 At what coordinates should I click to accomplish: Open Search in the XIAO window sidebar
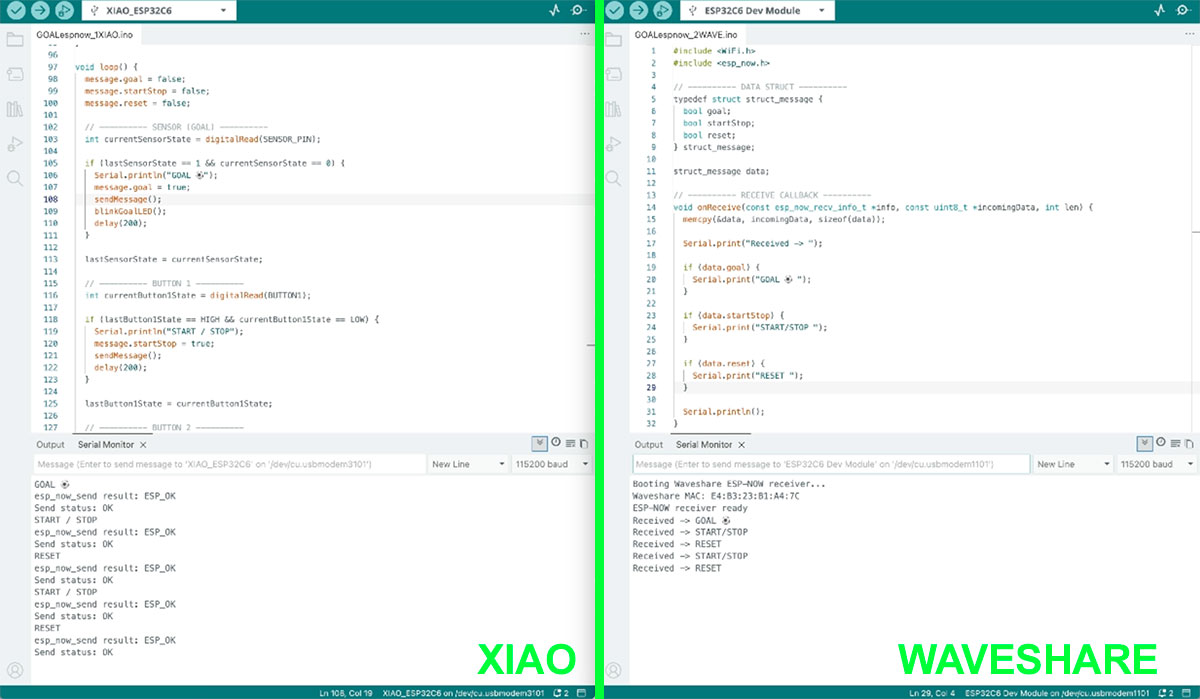pyautogui.click(x=15, y=178)
